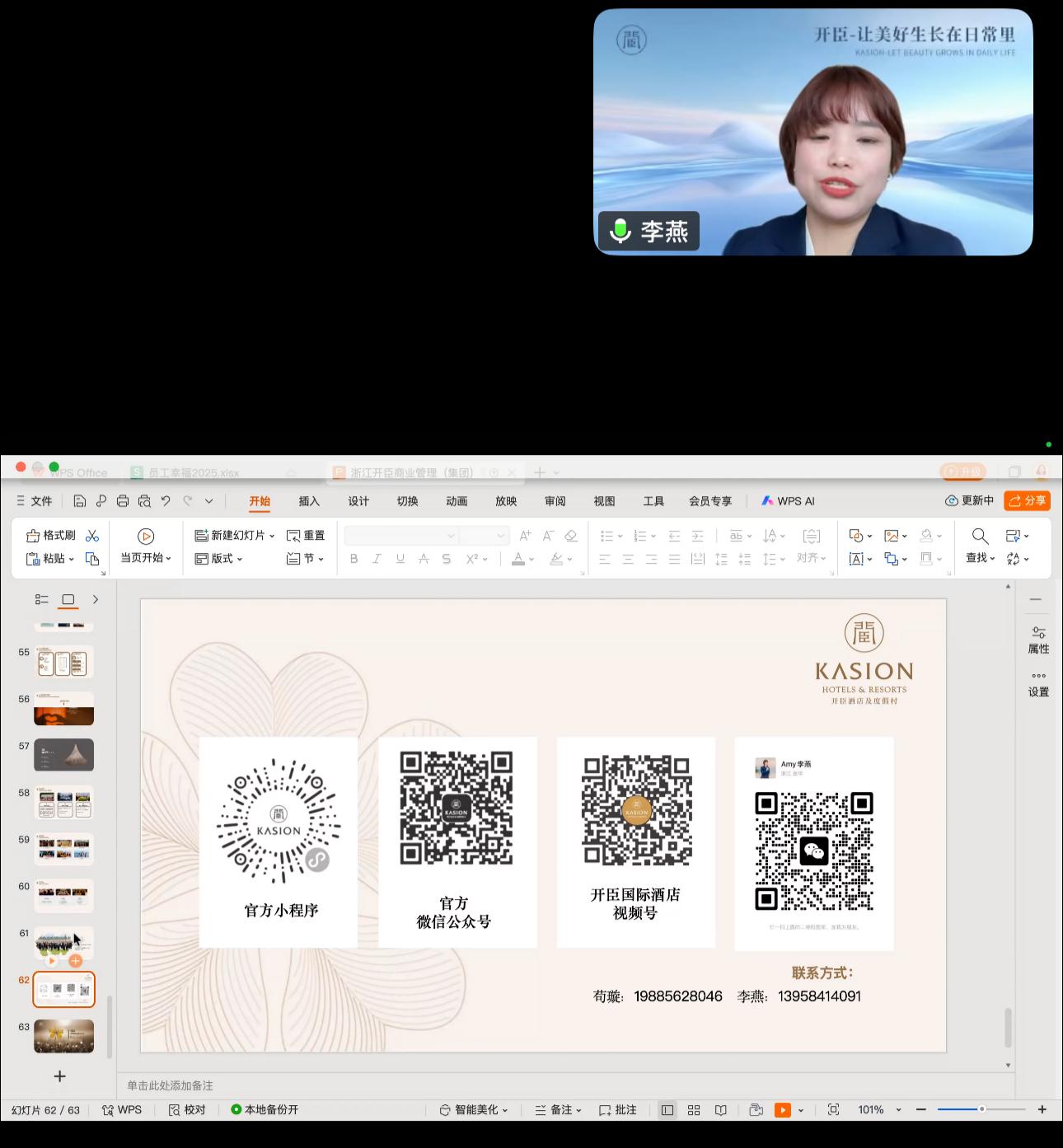Start slideshow with orange play icon
The height and width of the screenshot is (1148, 1063).
(782, 1110)
